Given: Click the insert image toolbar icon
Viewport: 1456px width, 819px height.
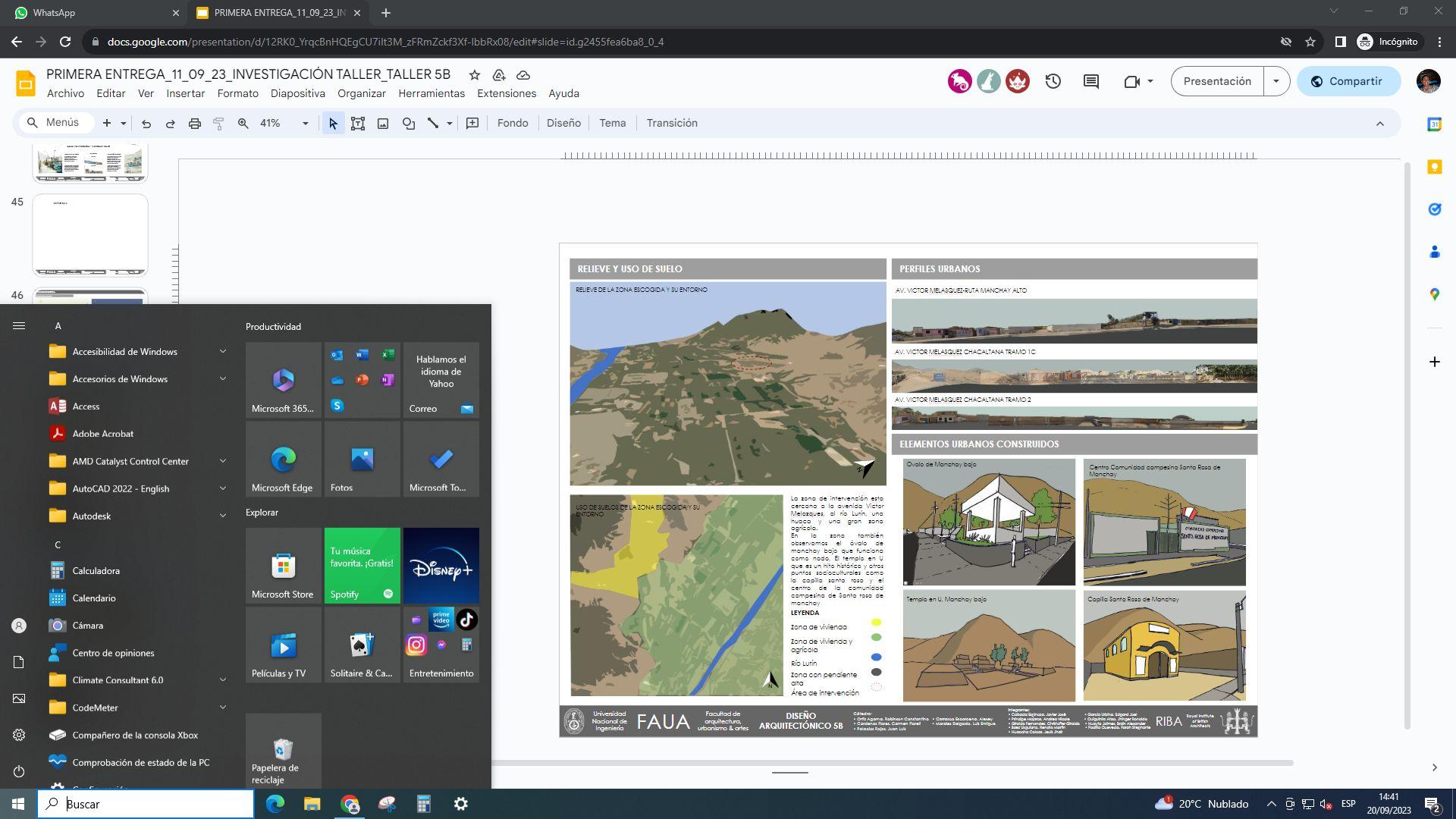Looking at the screenshot, I should pos(383,123).
